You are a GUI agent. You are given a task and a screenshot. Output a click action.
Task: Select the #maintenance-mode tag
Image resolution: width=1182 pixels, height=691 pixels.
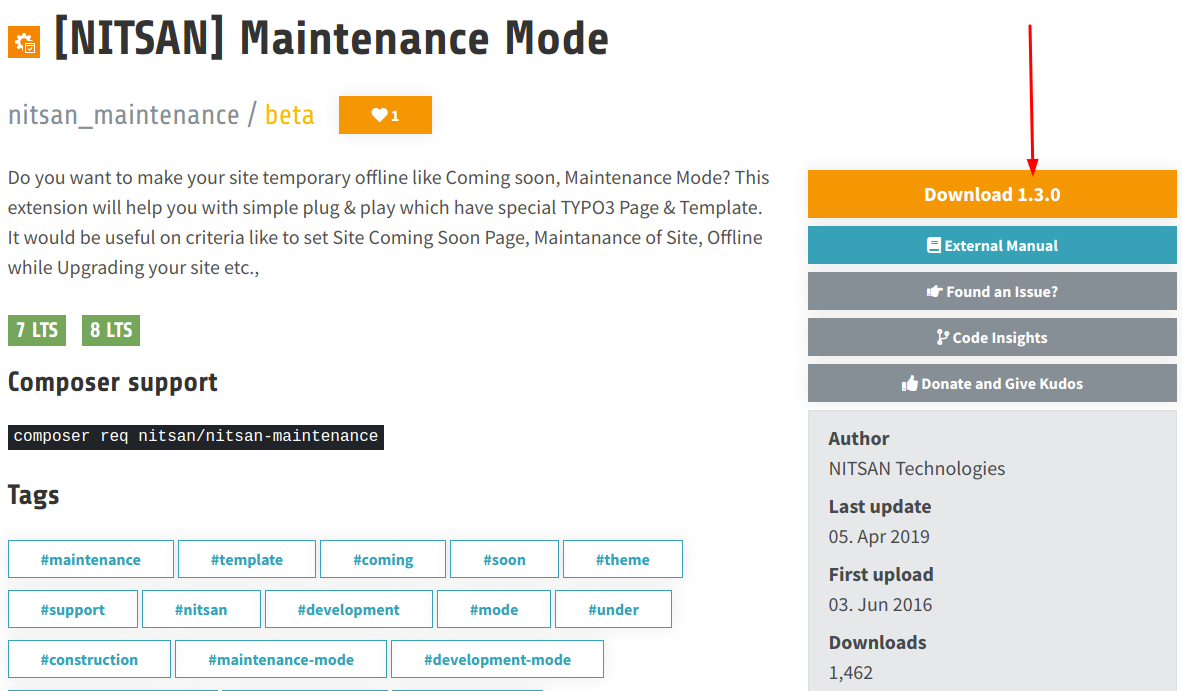280,659
